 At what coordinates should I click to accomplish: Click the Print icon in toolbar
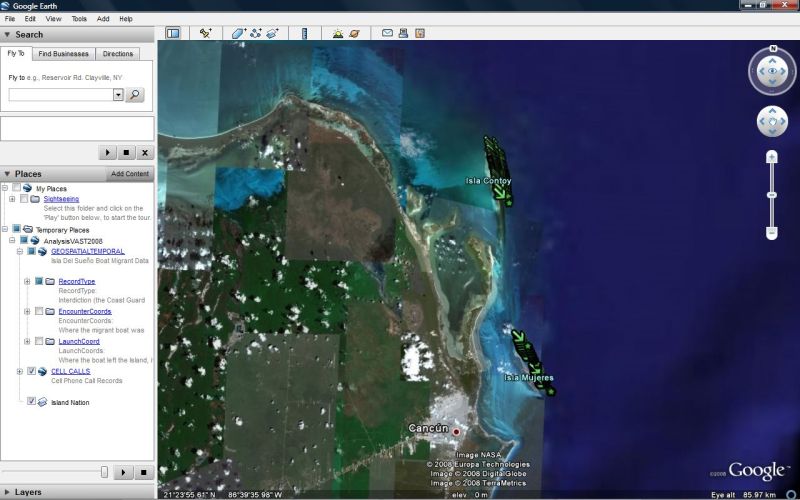pyautogui.click(x=402, y=33)
